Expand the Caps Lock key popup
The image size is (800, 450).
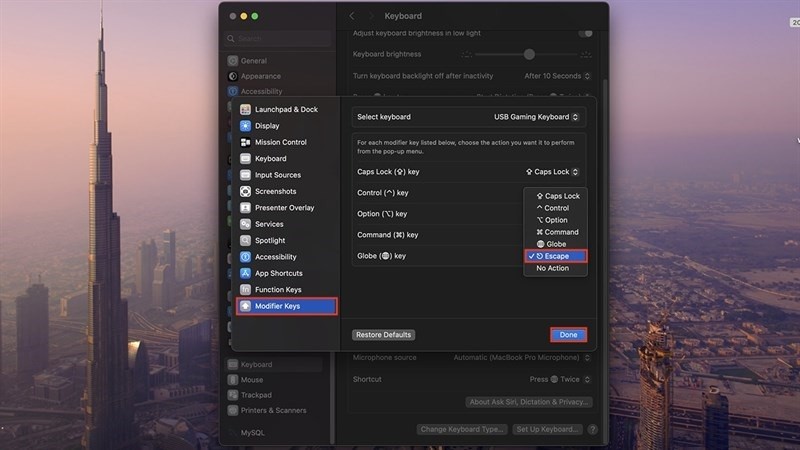[x=552, y=172]
